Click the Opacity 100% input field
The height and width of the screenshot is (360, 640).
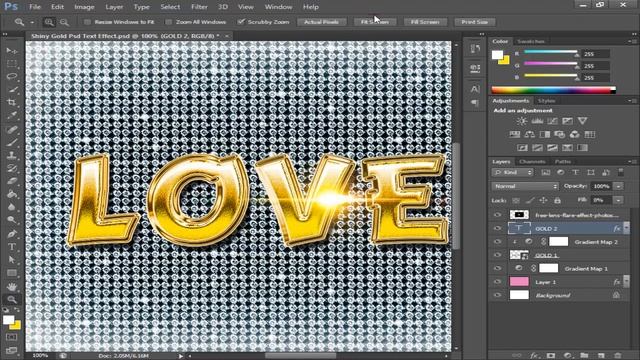[x=601, y=186]
